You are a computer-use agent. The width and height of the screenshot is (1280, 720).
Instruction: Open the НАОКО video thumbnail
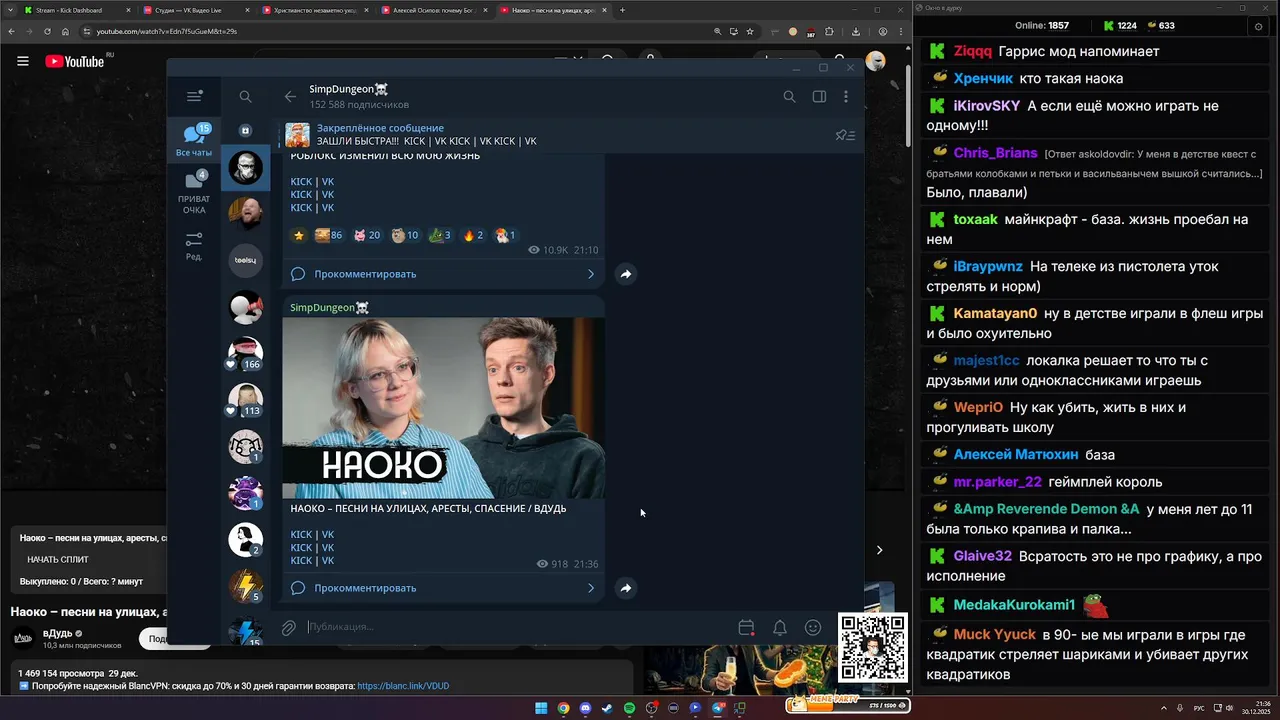coord(443,408)
